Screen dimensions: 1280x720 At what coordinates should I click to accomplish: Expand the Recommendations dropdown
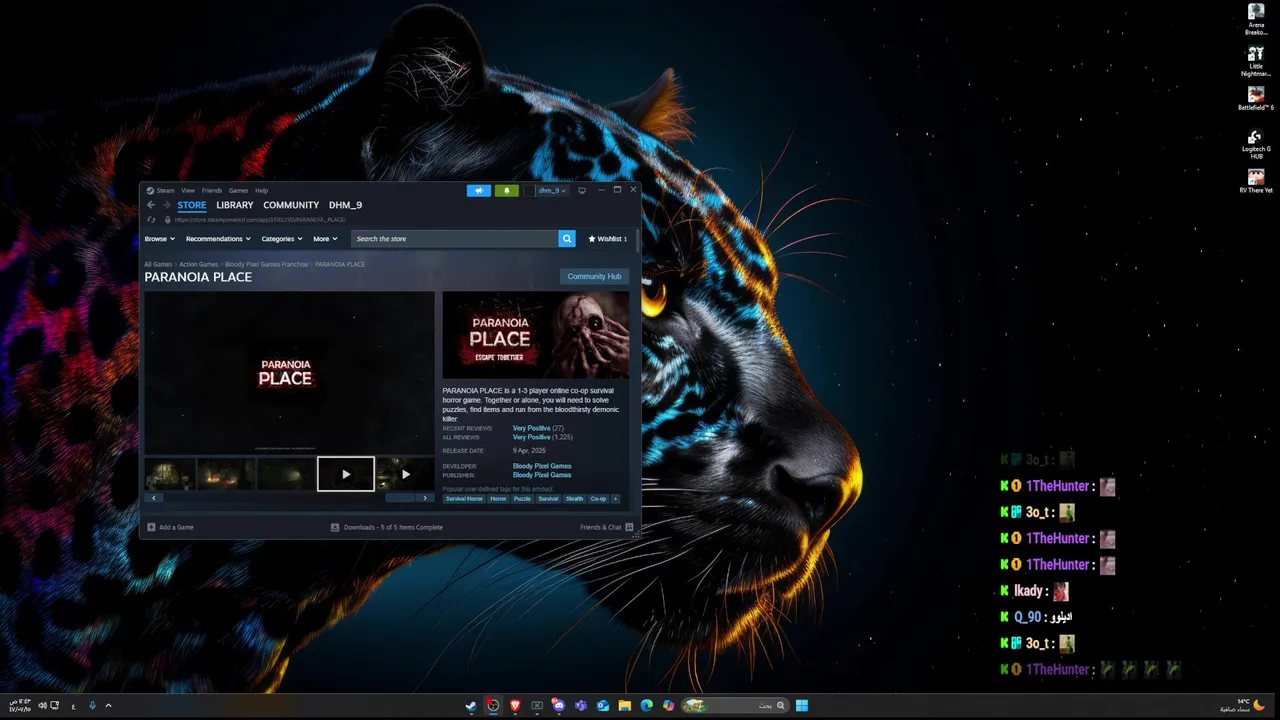point(218,239)
